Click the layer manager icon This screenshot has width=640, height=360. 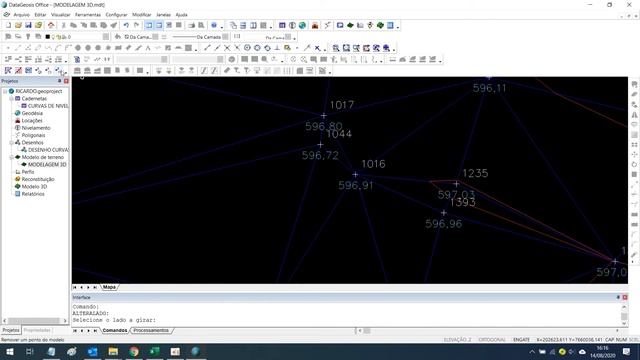pyautogui.click(x=8, y=37)
